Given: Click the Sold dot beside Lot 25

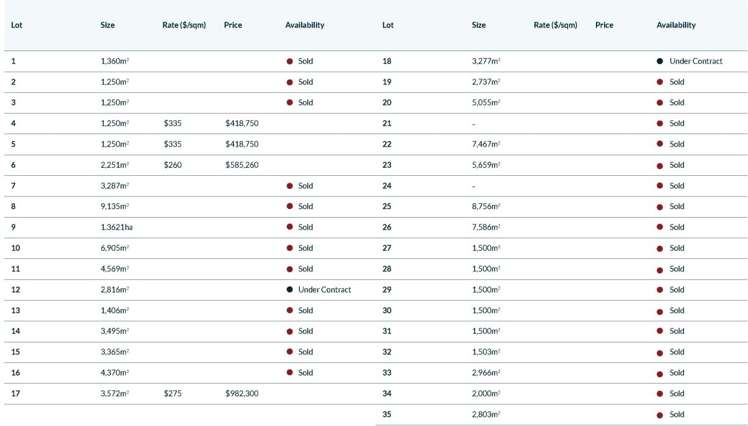Looking at the screenshot, I should (x=660, y=206).
